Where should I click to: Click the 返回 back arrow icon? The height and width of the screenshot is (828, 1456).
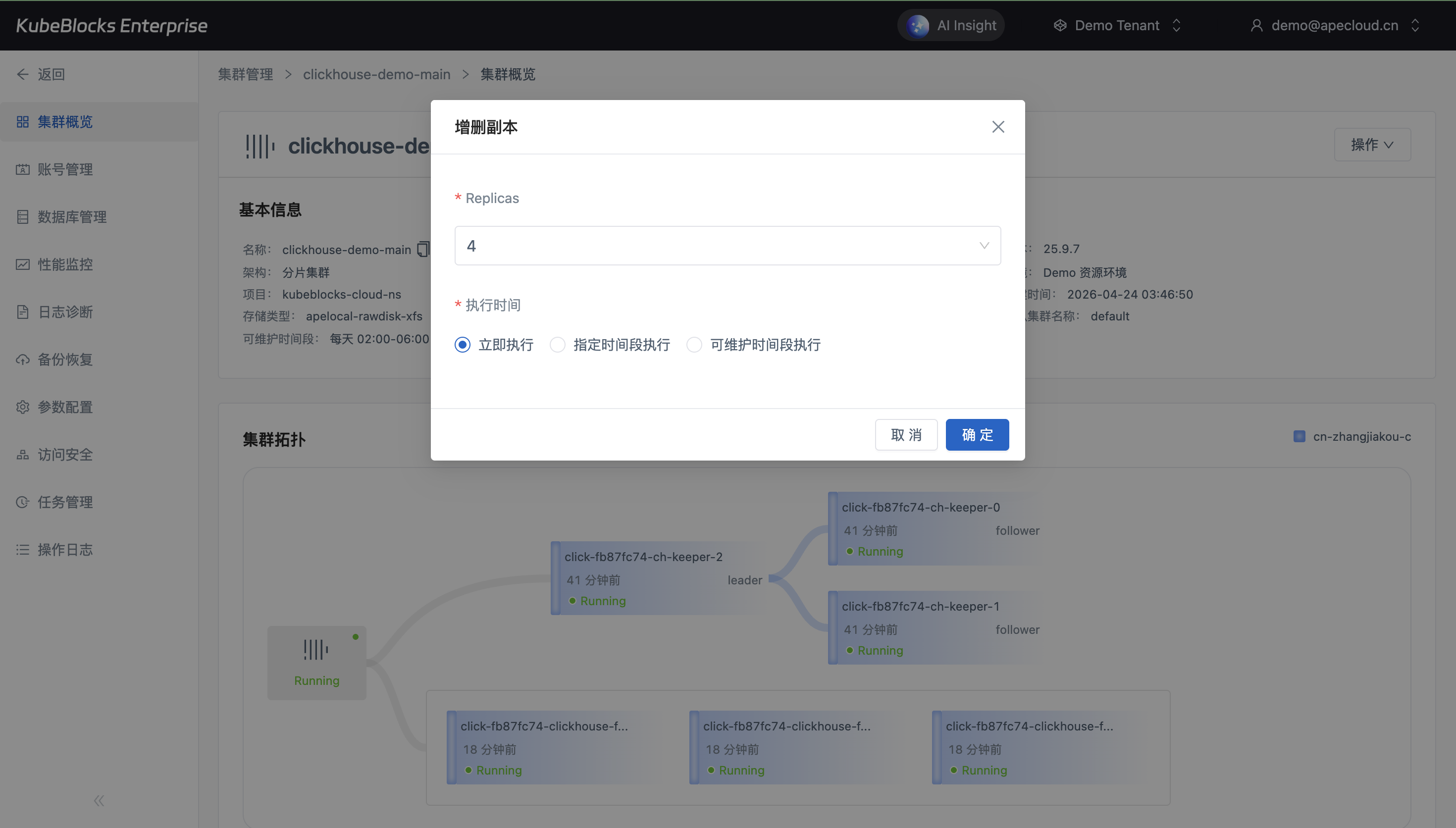click(x=23, y=74)
